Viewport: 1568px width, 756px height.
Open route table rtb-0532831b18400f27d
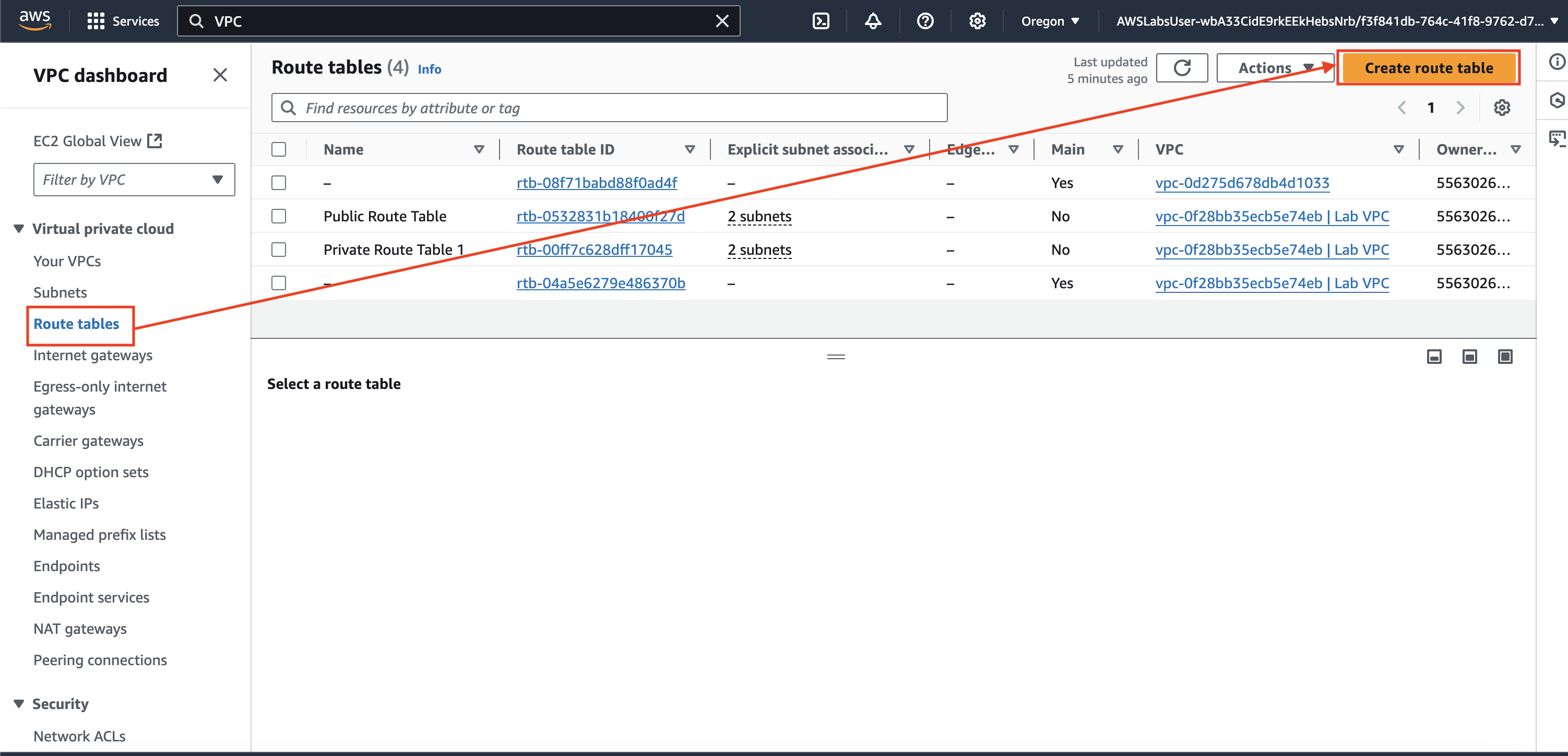tap(601, 216)
